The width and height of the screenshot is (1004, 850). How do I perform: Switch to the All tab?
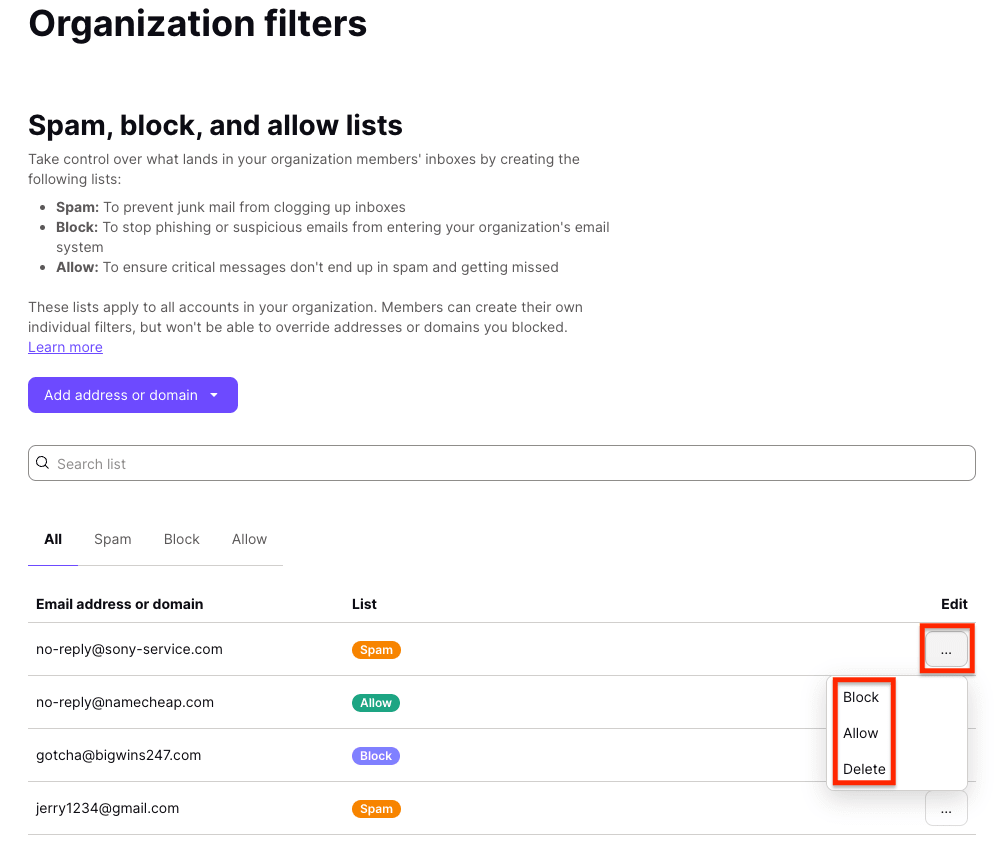[x=53, y=539]
